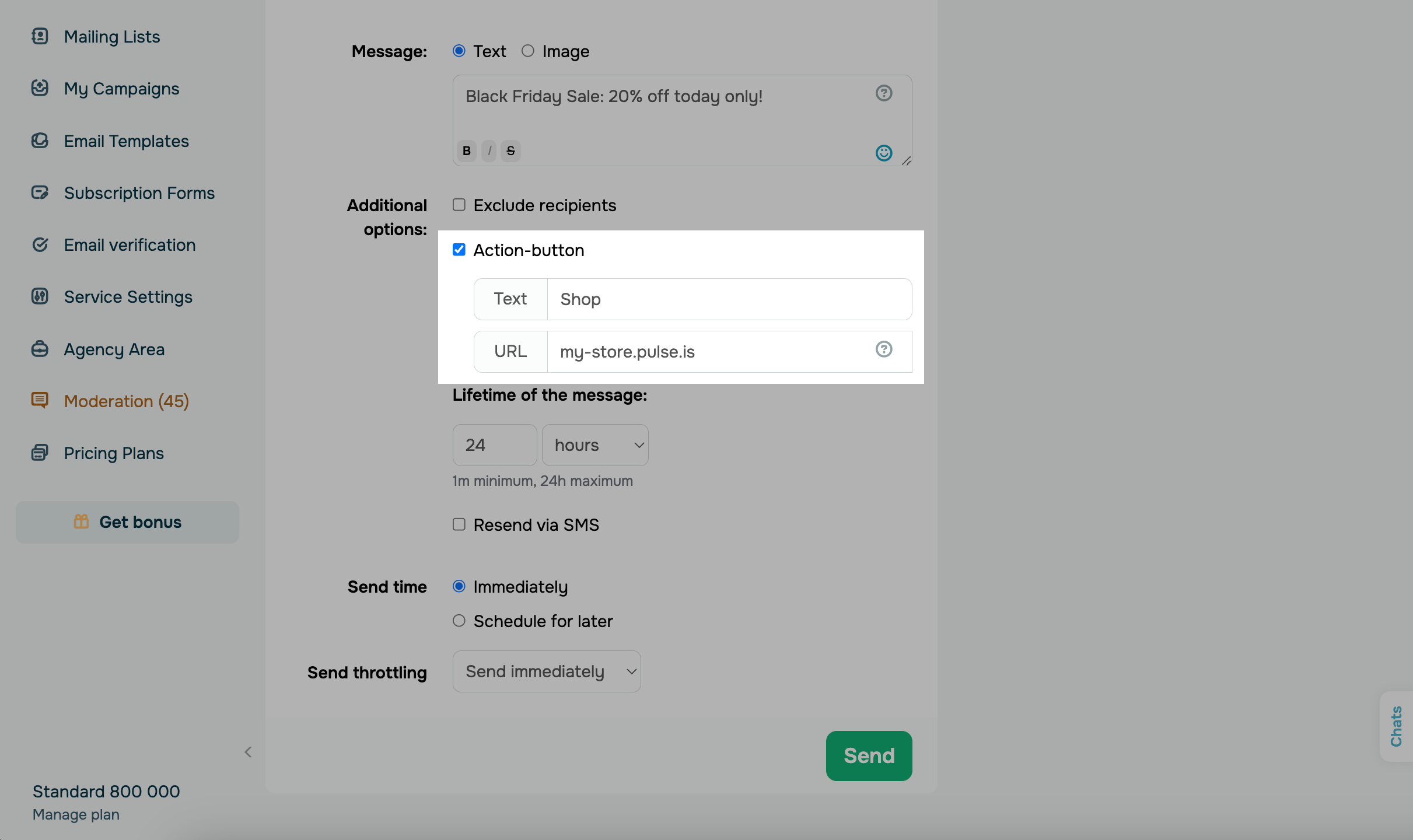The width and height of the screenshot is (1413, 840).
Task: Open the emoji picker in message editor
Action: [x=883, y=153]
